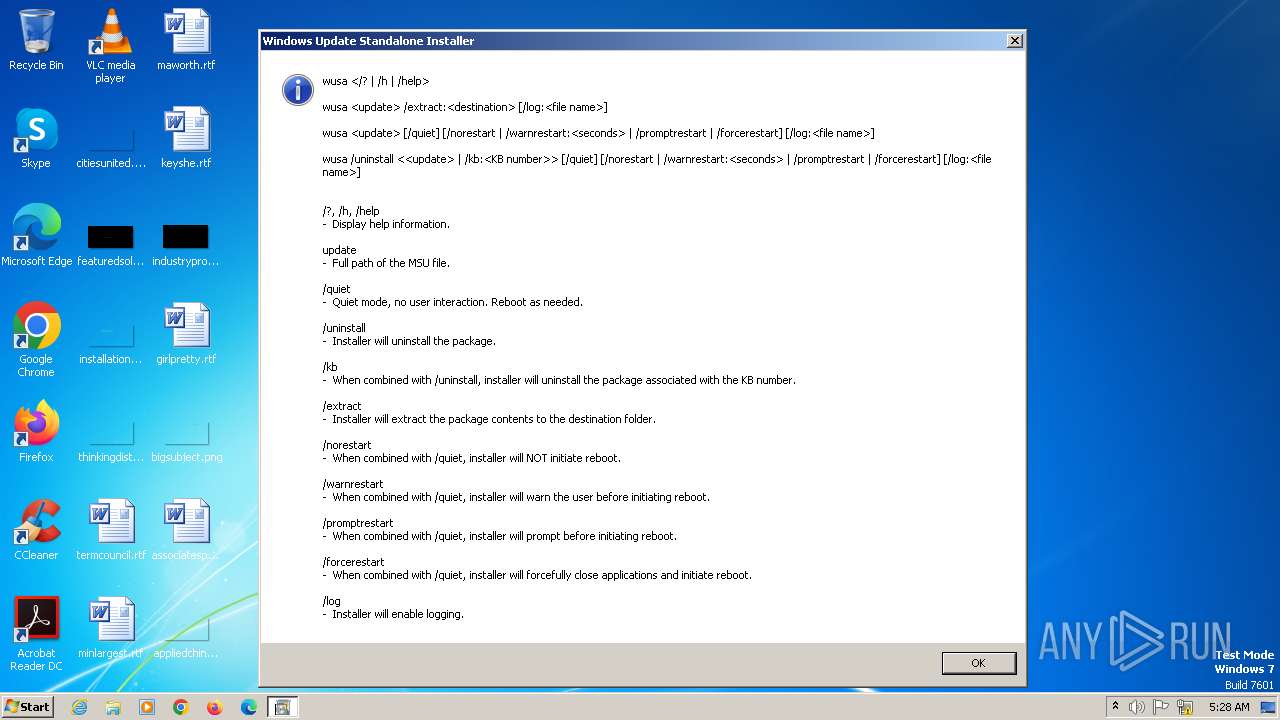Viewport: 1280px width, 720px height.
Task: Click the '/promptrestart' option heading text
Action: click(358, 523)
